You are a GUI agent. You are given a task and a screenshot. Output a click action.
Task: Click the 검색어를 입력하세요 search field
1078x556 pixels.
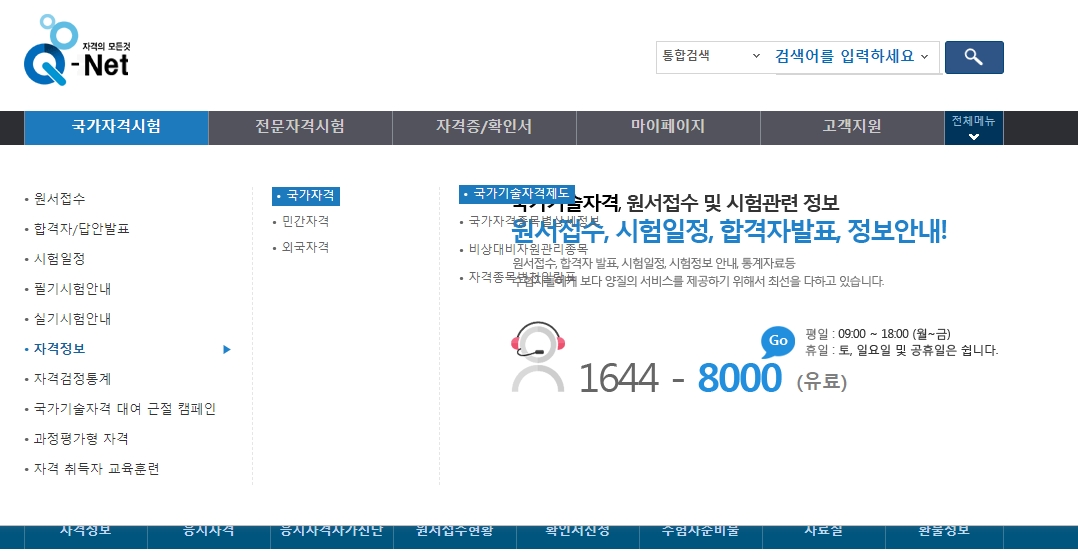pyautogui.click(x=844, y=56)
